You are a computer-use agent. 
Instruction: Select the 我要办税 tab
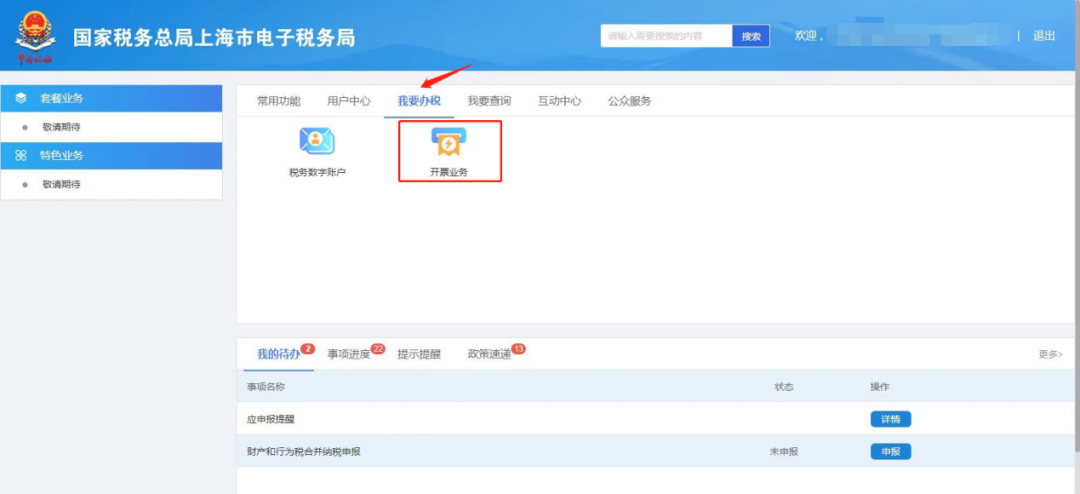tap(419, 101)
